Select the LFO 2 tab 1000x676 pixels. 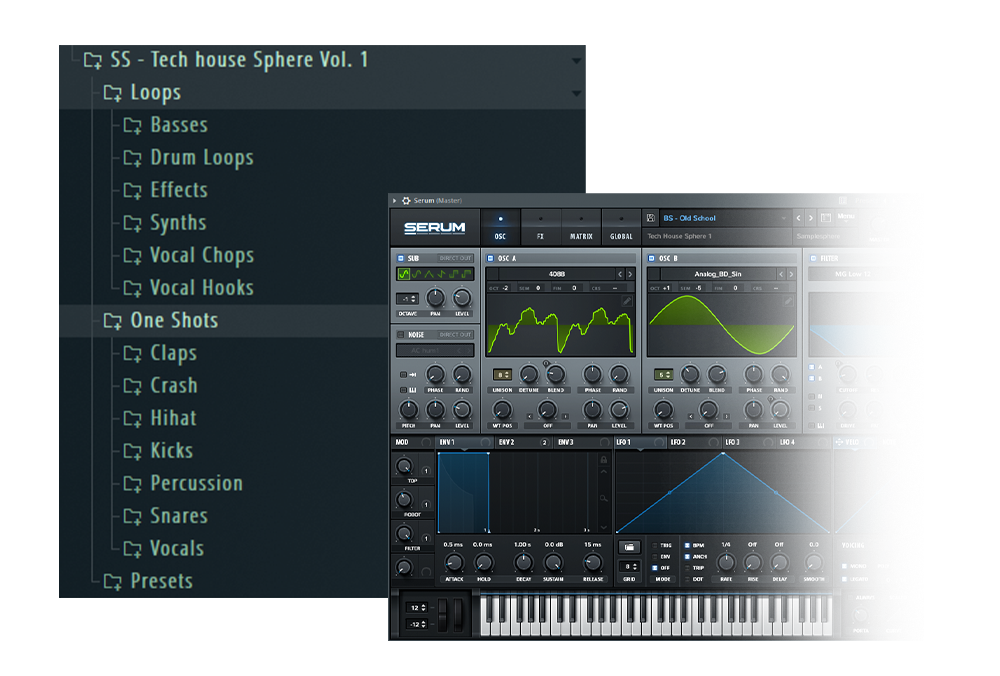678,442
